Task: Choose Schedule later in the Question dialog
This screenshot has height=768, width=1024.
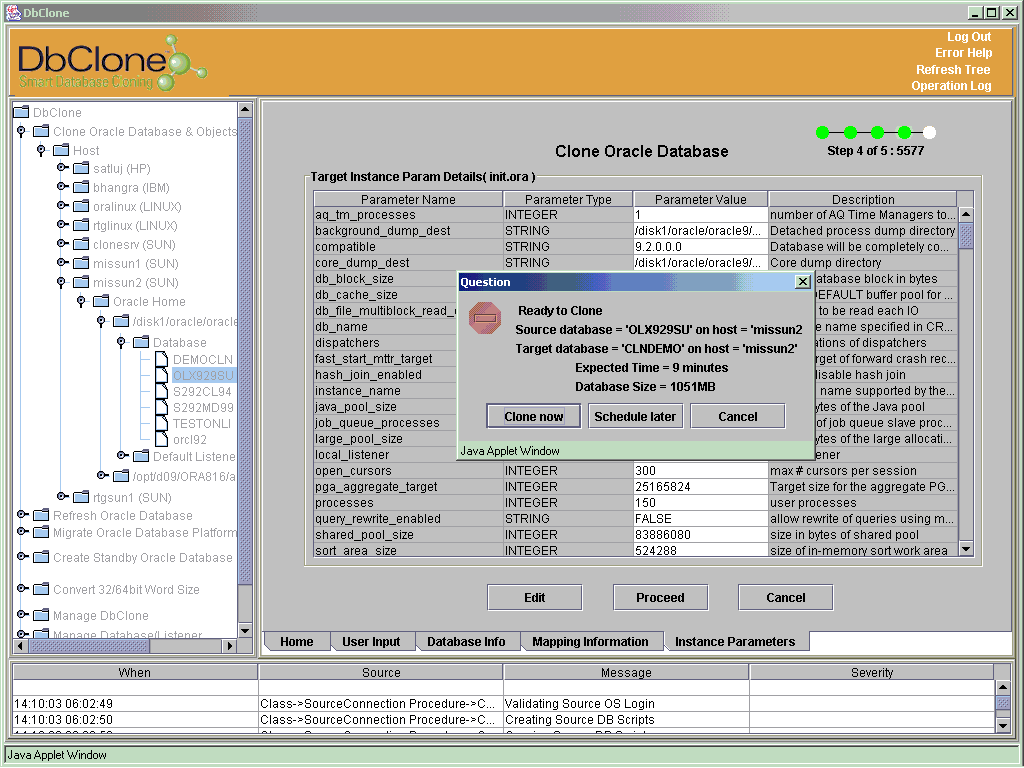Action: click(x=635, y=417)
